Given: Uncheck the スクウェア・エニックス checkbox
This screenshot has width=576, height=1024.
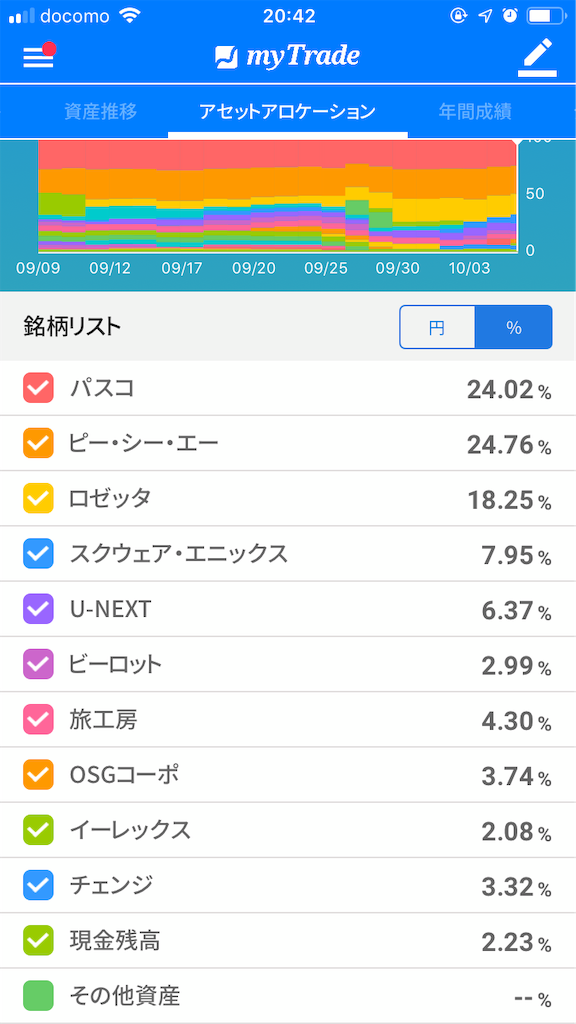Looking at the screenshot, I should pos(38,554).
